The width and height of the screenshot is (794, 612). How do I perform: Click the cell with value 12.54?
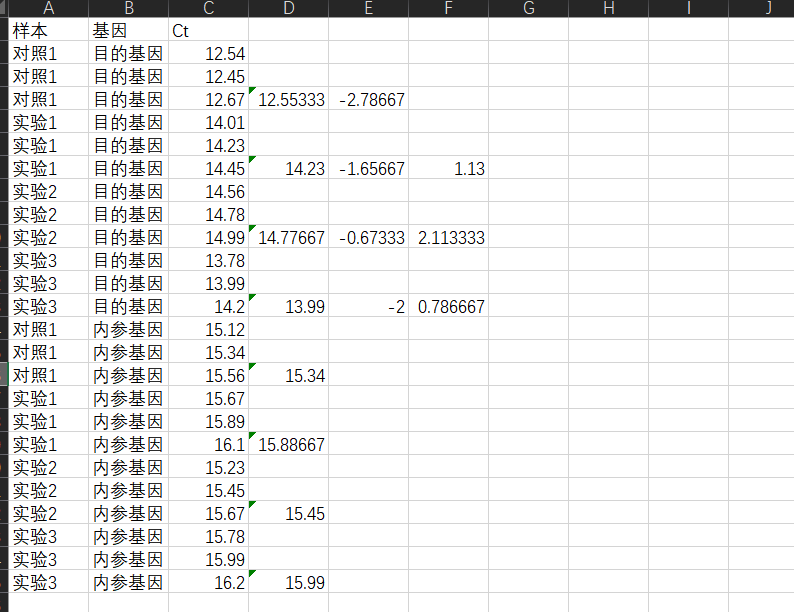[208, 54]
